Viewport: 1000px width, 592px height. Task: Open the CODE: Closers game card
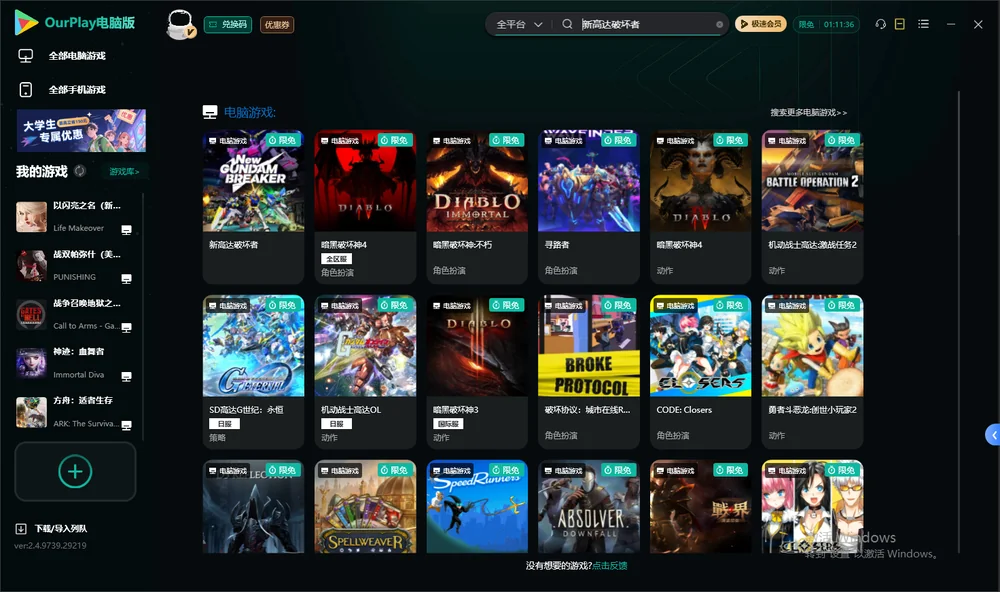(701, 372)
